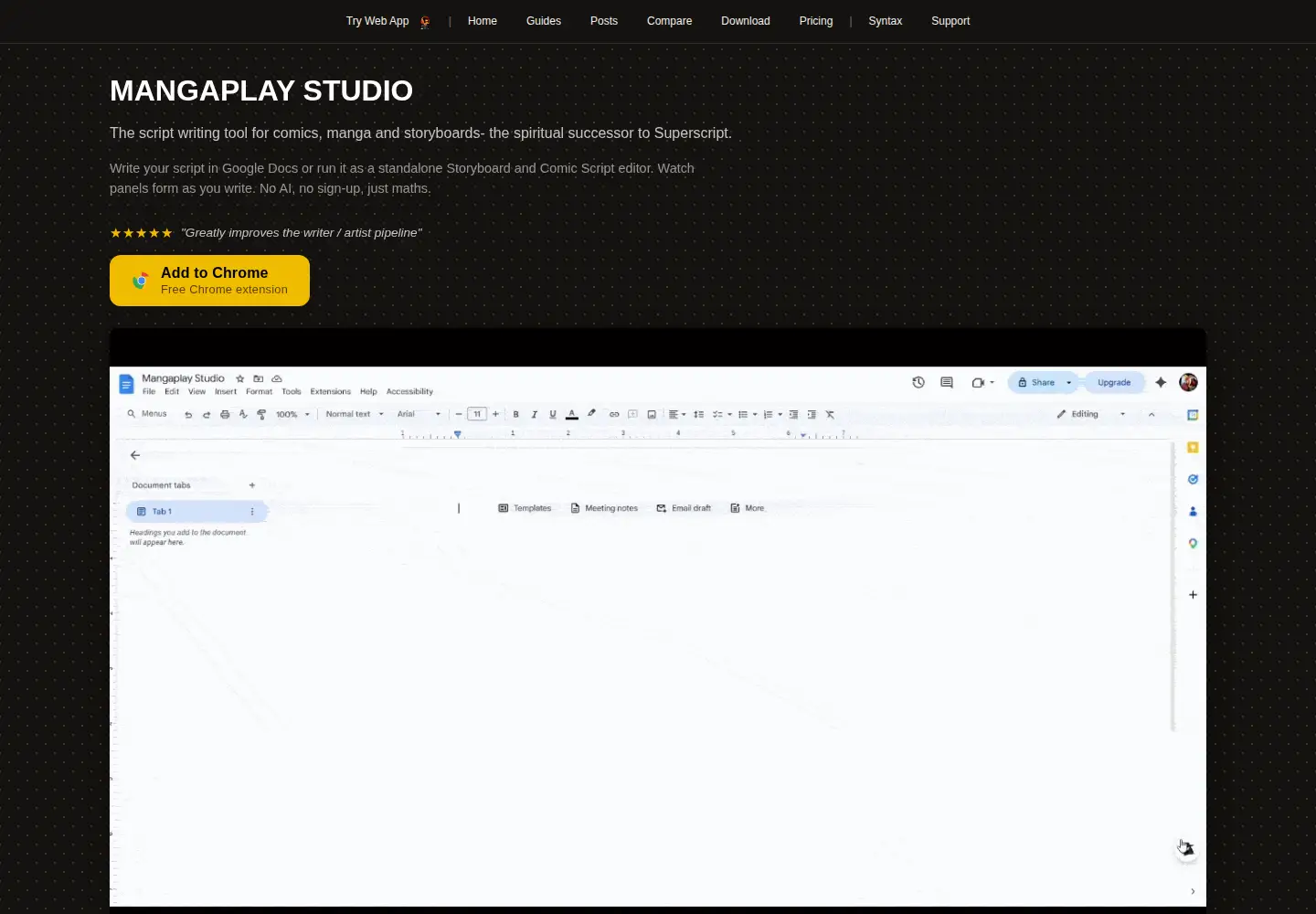Click the Gemini sparkle icon beside Upgrade
Screen dimensions: 1316x914
(1161, 382)
